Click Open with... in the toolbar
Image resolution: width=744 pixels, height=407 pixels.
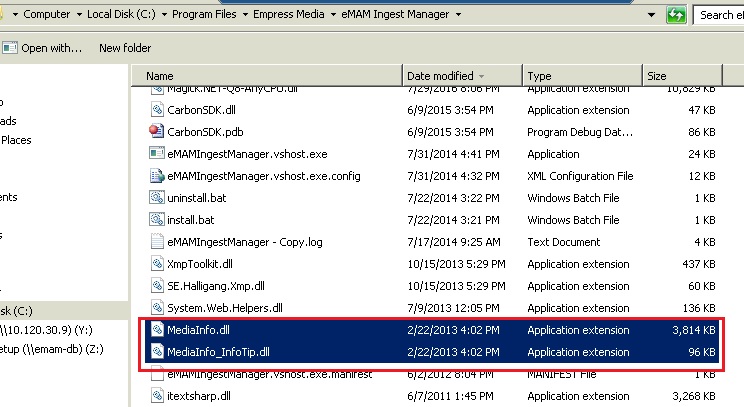coord(51,48)
